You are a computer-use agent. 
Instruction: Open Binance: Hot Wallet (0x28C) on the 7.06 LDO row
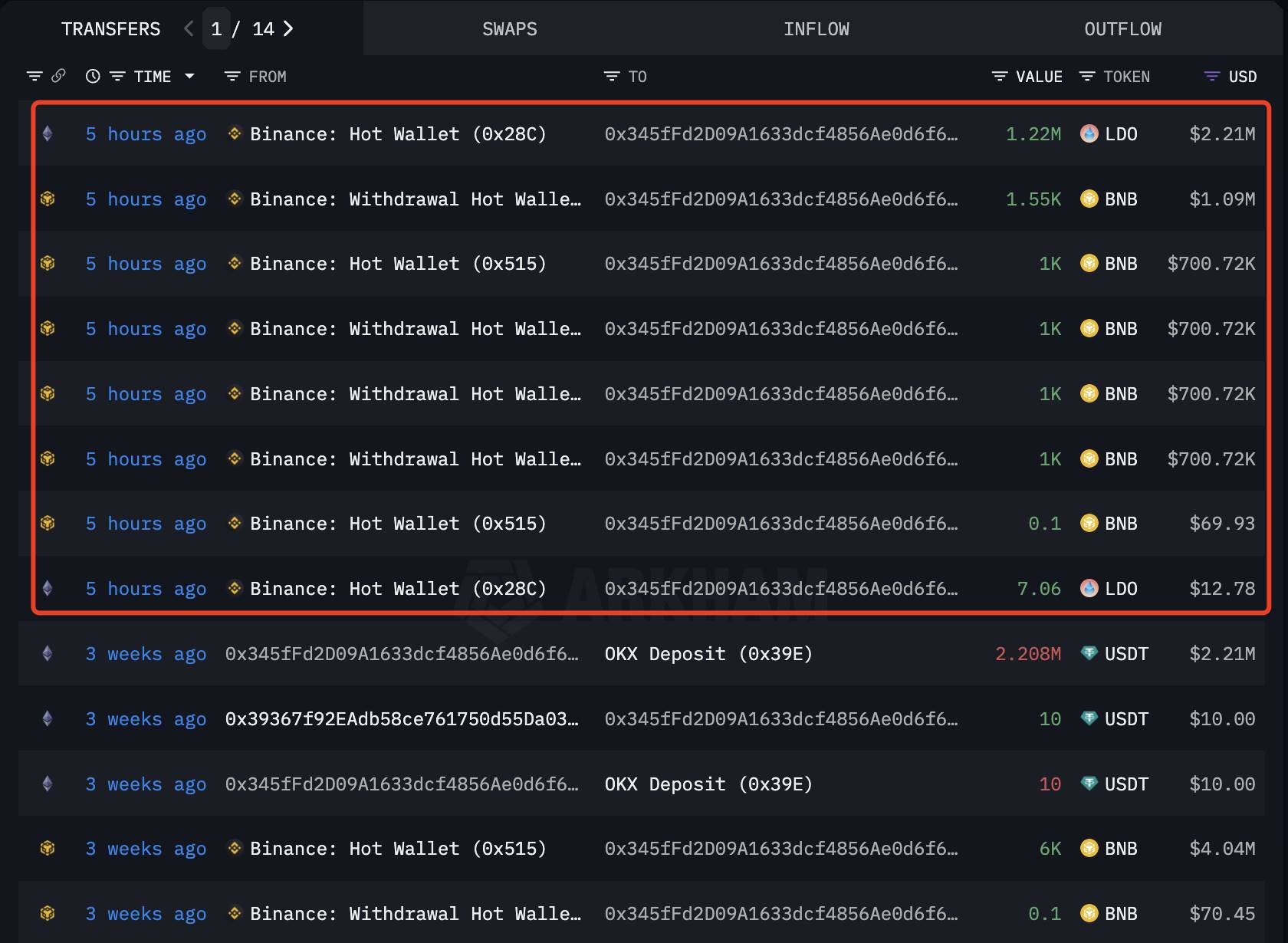399,589
